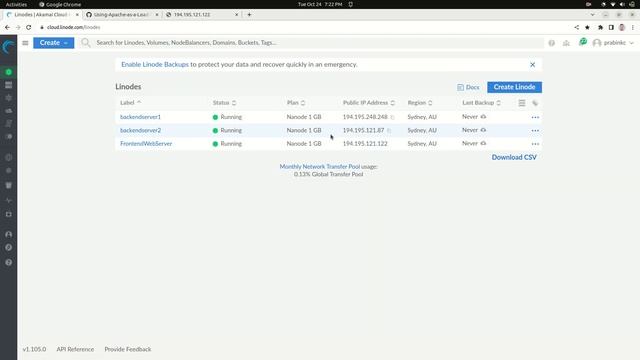Open the Account person sidebar icon
The image size is (640, 360).
[x=9, y=234]
